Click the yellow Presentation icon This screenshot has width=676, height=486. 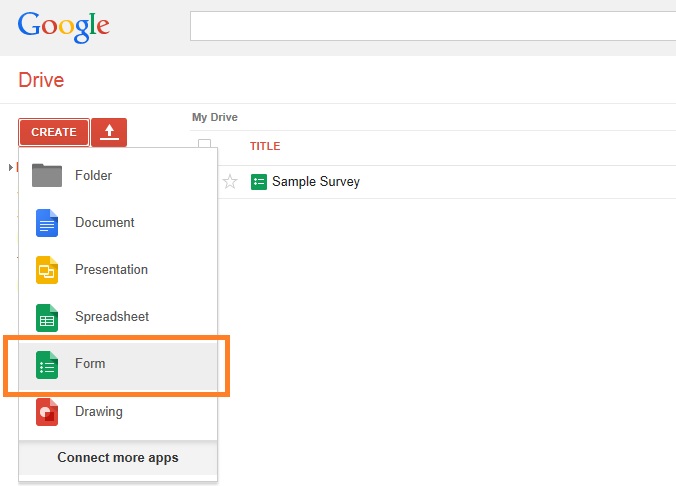coord(47,270)
